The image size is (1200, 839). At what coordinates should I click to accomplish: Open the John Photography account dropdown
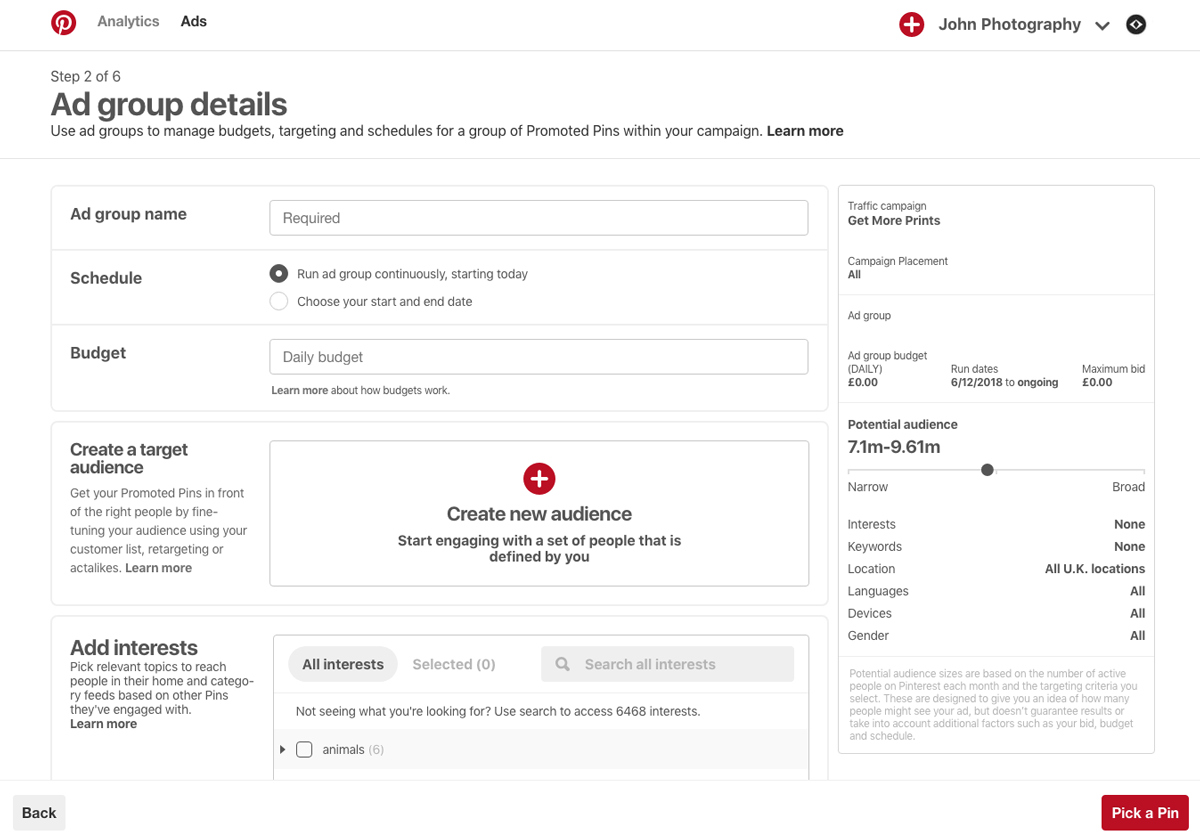tap(1102, 26)
